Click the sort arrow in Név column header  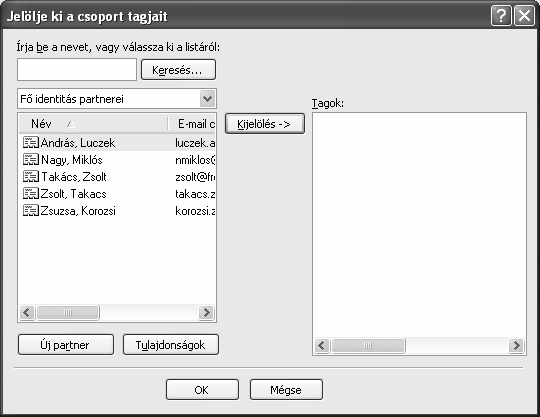pyautogui.click(x=71, y=124)
